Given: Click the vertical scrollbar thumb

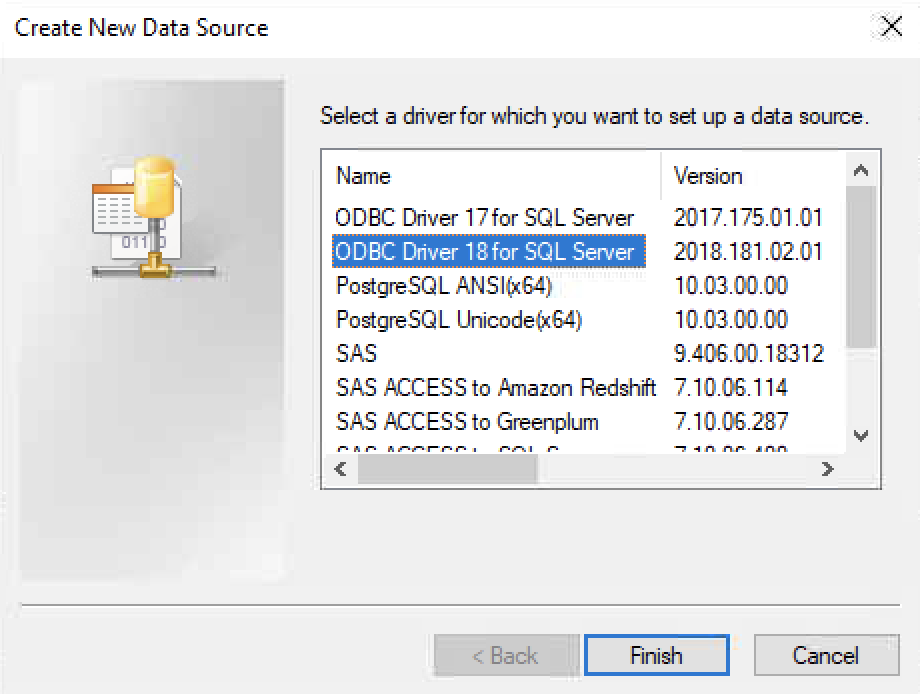Looking at the screenshot, I should 861,267.
